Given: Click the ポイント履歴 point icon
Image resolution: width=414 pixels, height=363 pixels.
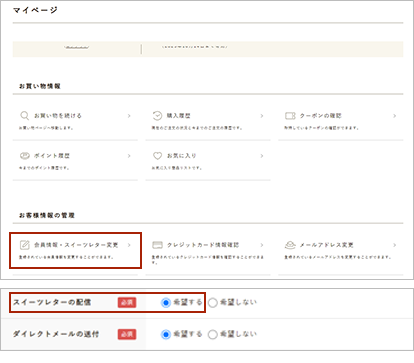Looking at the screenshot, I should click(25, 156).
